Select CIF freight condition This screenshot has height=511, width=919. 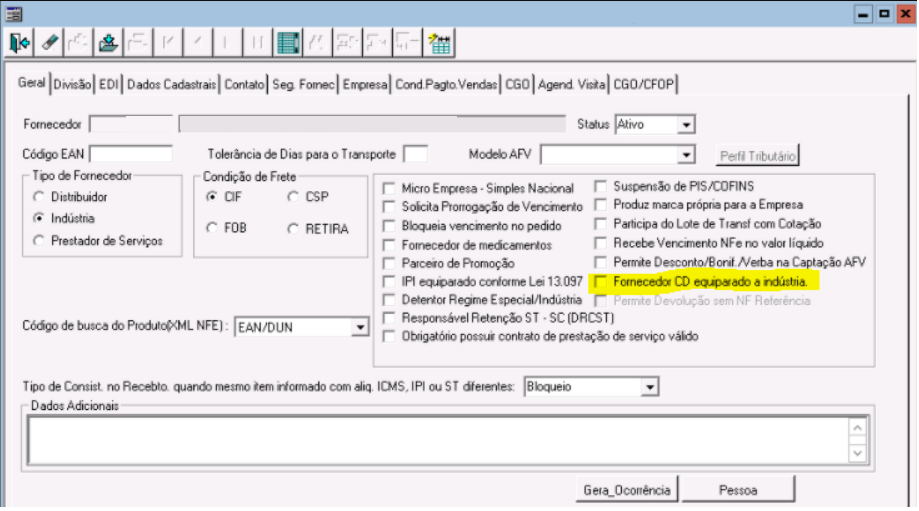tap(212, 197)
